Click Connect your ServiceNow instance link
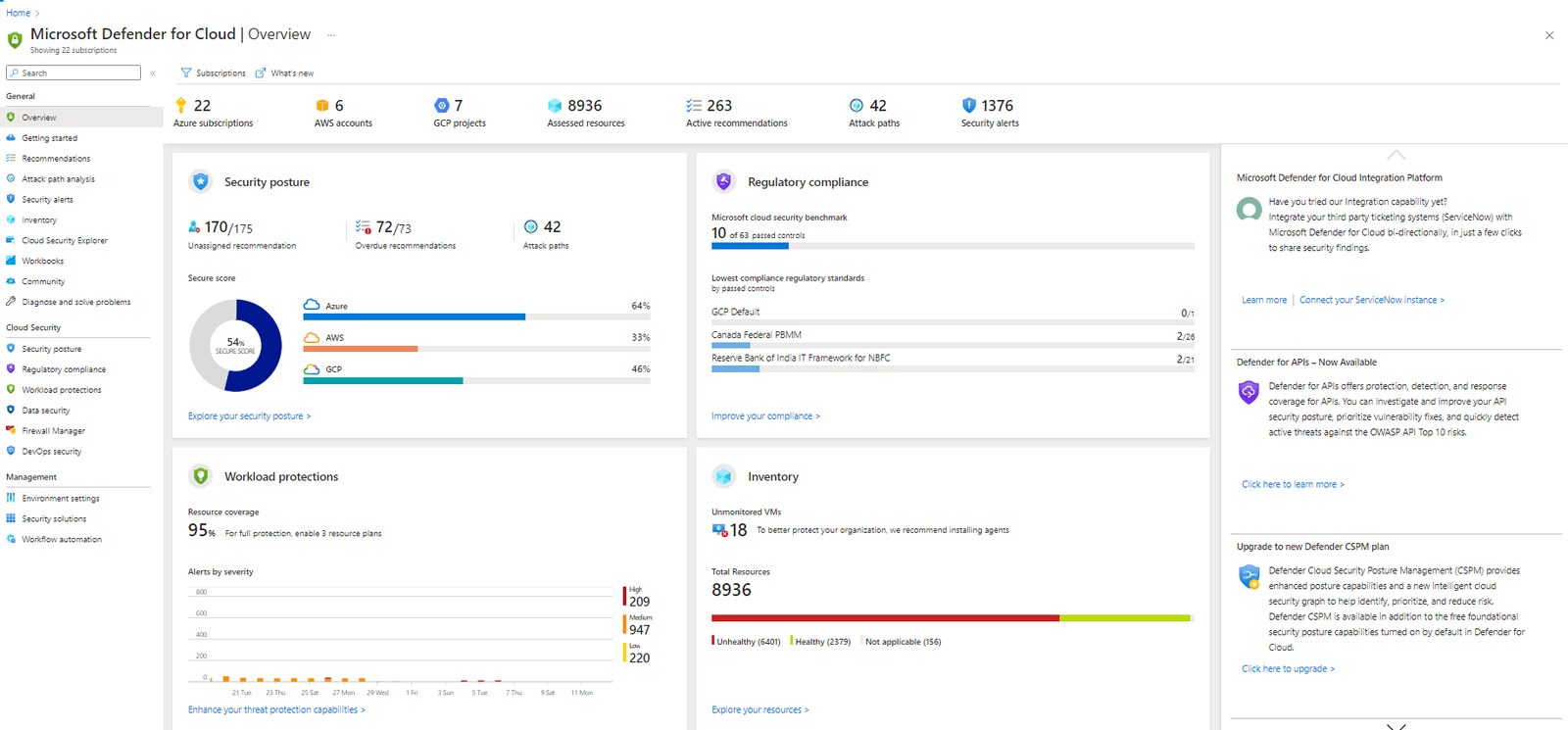1568x730 pixels. (x=1372, y=300)
